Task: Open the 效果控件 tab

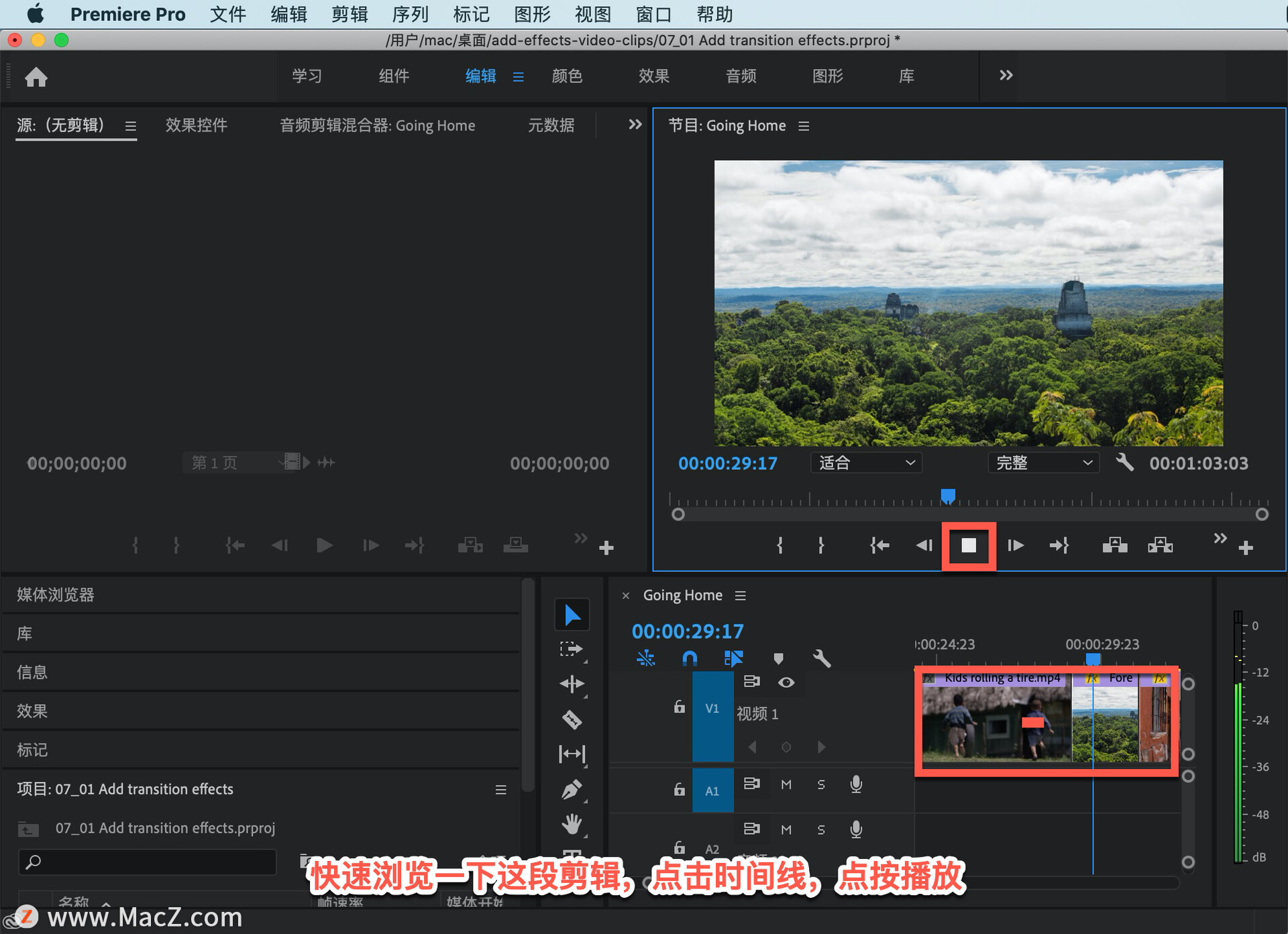Action: (x=197, y=125)
